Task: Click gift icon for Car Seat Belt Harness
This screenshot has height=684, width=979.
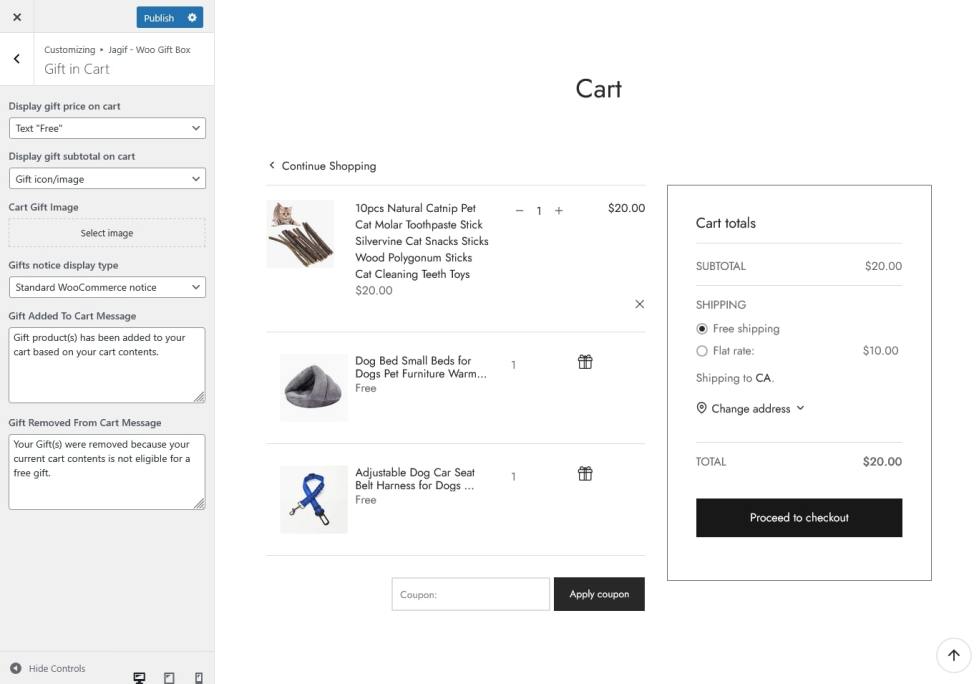Action: click(585, 474)
